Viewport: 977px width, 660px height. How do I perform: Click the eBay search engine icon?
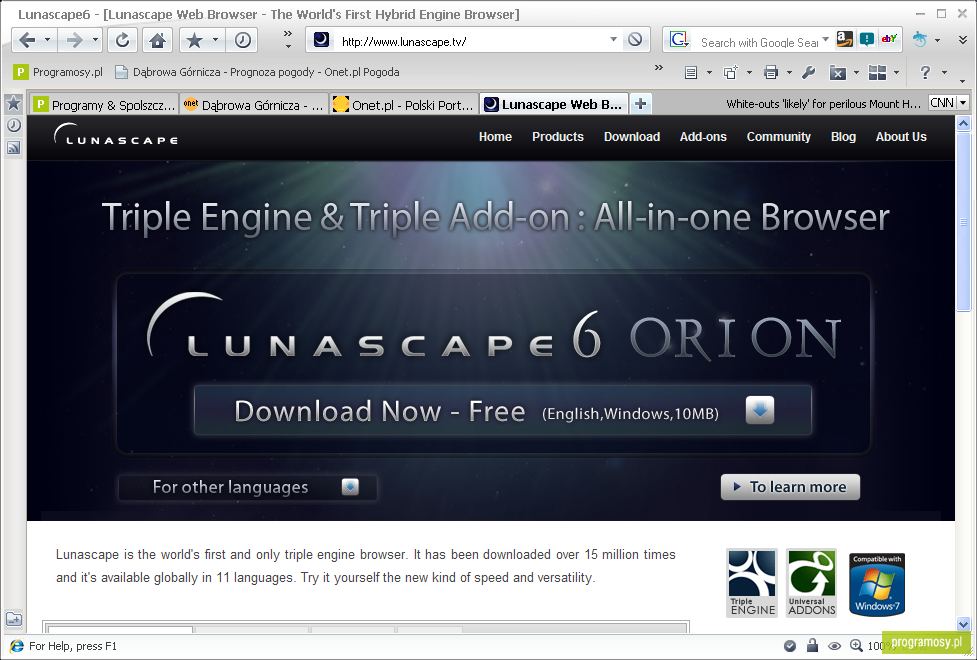click(889, 39)
